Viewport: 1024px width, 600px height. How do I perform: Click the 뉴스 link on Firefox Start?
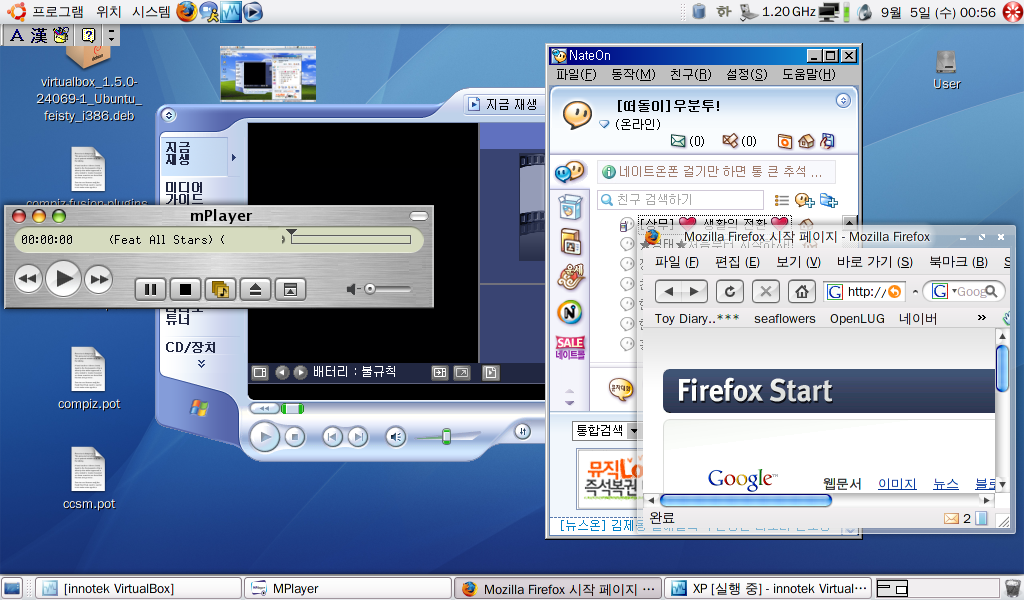[945, 484]
